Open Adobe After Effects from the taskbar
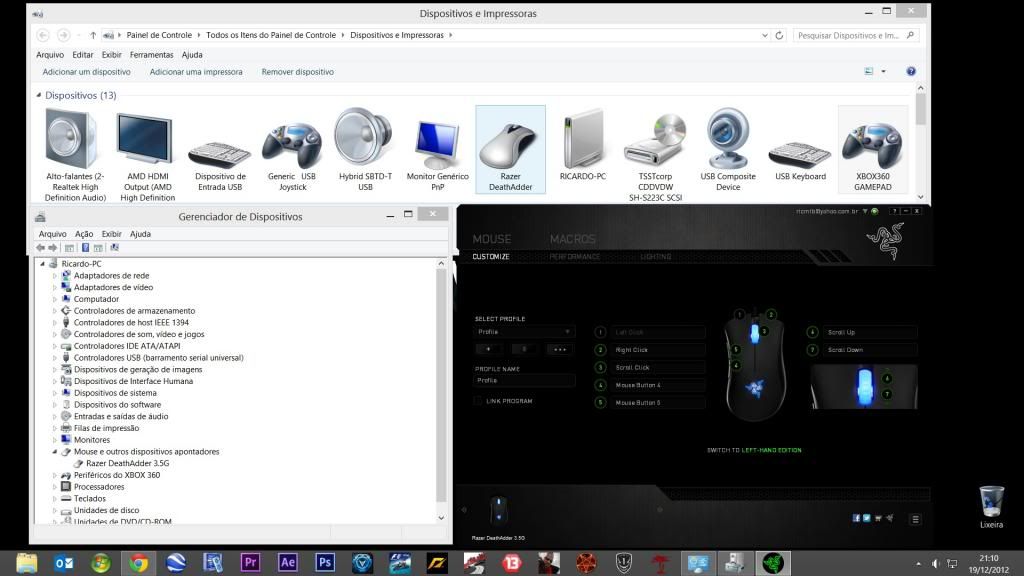This screenshot has height=576, width=1024. pos(287,562)
